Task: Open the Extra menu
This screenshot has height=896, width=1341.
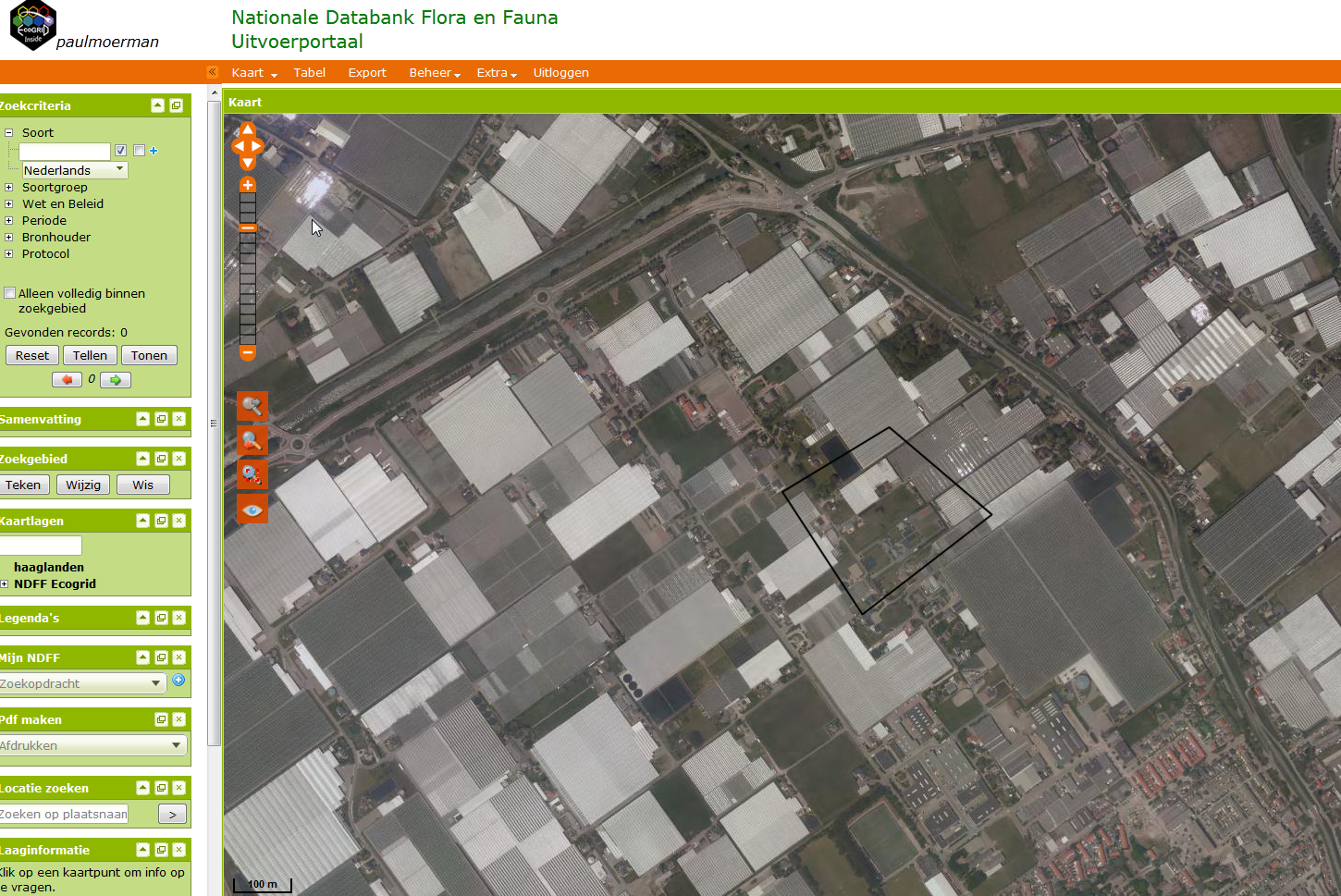Action: (x=496, y=72)
